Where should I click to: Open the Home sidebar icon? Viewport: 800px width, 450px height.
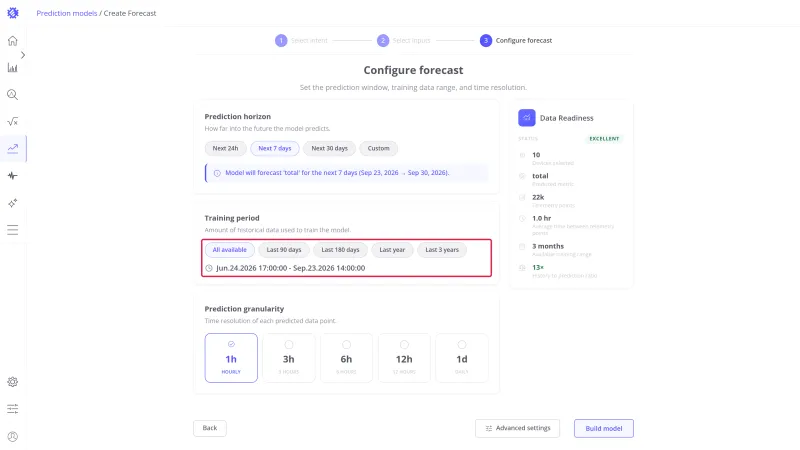tap(13, 41)
